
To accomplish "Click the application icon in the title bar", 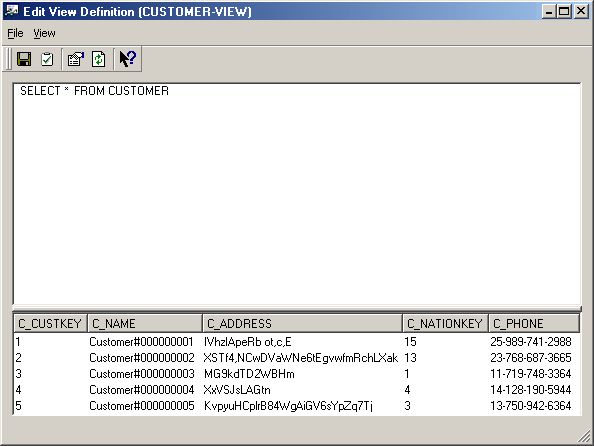I will point(11,11).
